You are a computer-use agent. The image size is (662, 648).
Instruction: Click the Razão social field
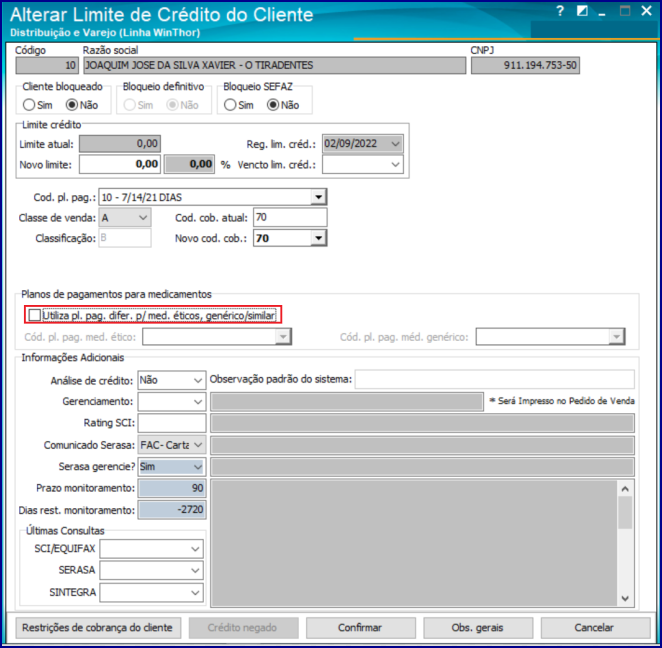274,65
